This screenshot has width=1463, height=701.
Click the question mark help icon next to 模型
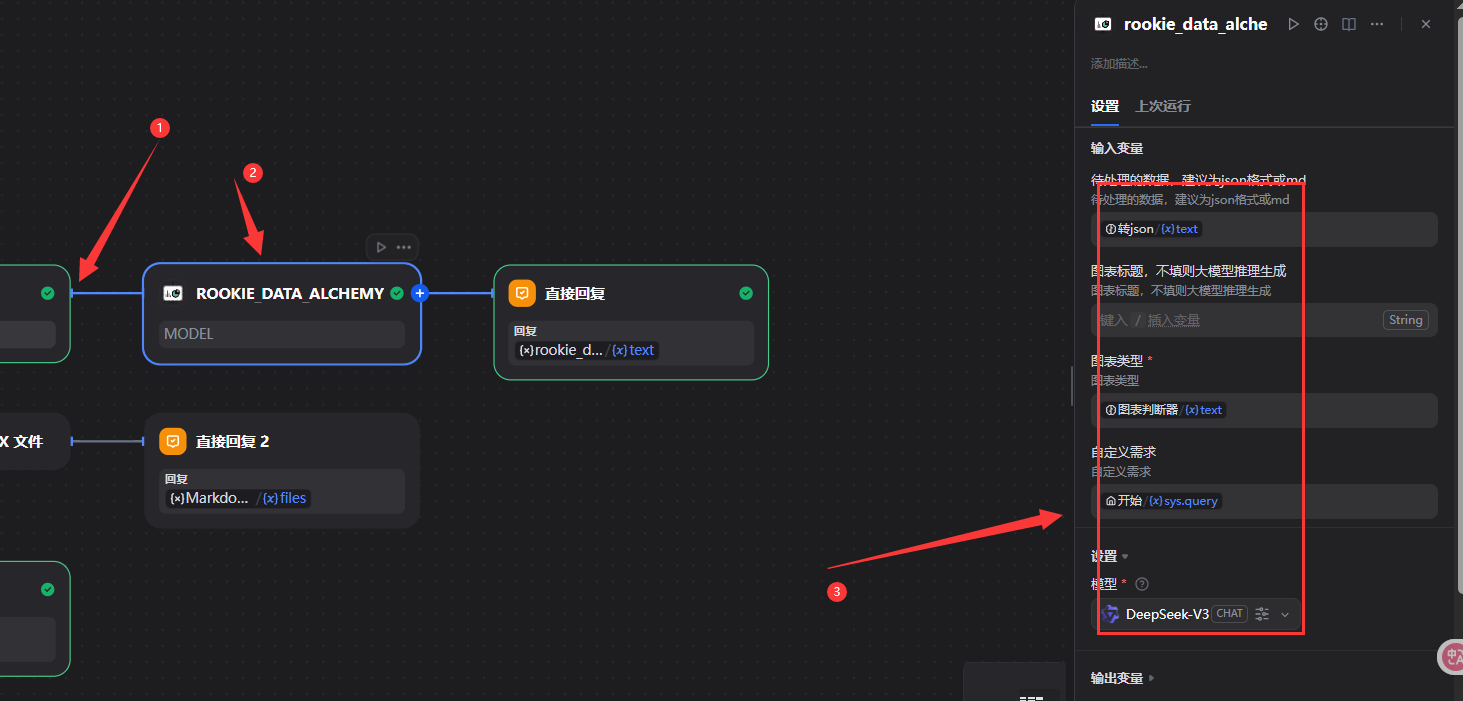1142,584
